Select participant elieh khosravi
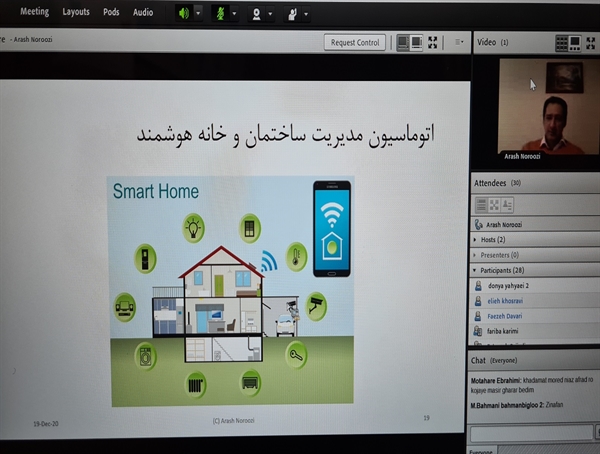 pyautogui.click(x=535, y=301)
